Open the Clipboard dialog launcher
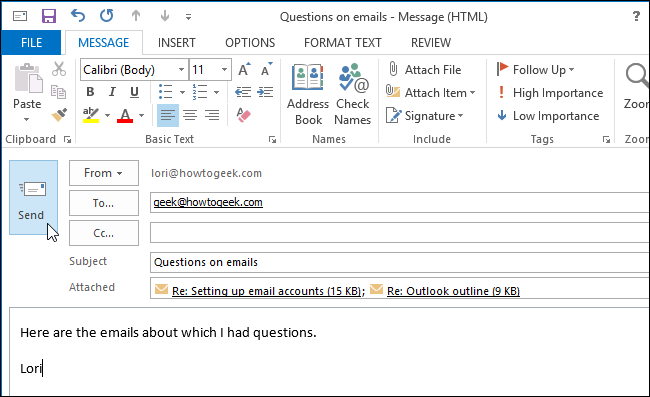Viewport: 650px width, 397px height. (x=67, y=140)
